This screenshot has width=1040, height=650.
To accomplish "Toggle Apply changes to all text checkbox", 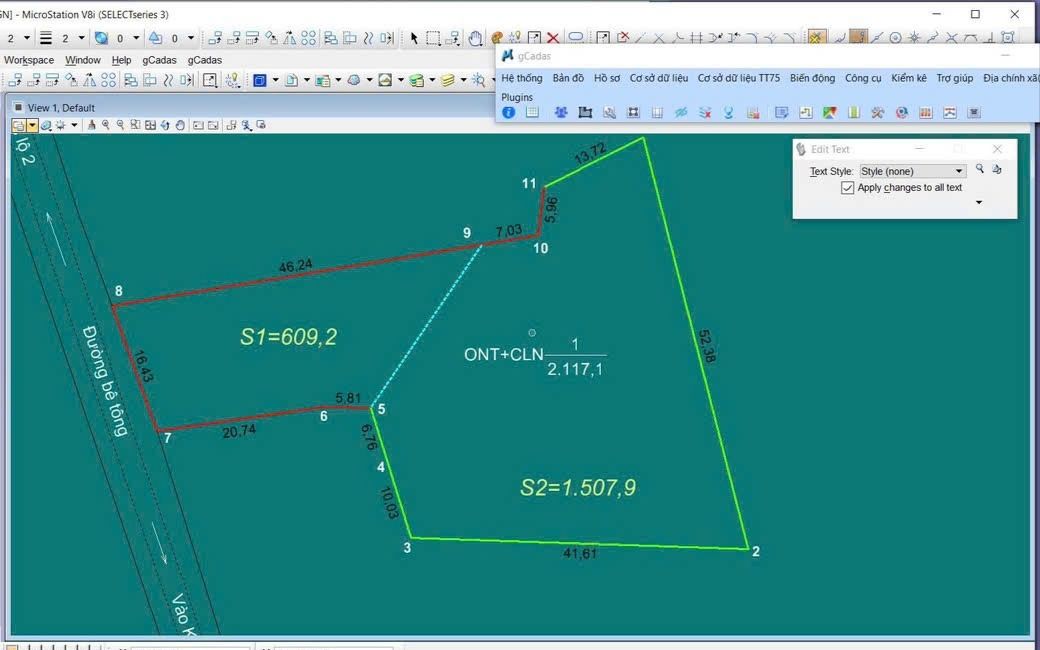I will tap(848, 188).
